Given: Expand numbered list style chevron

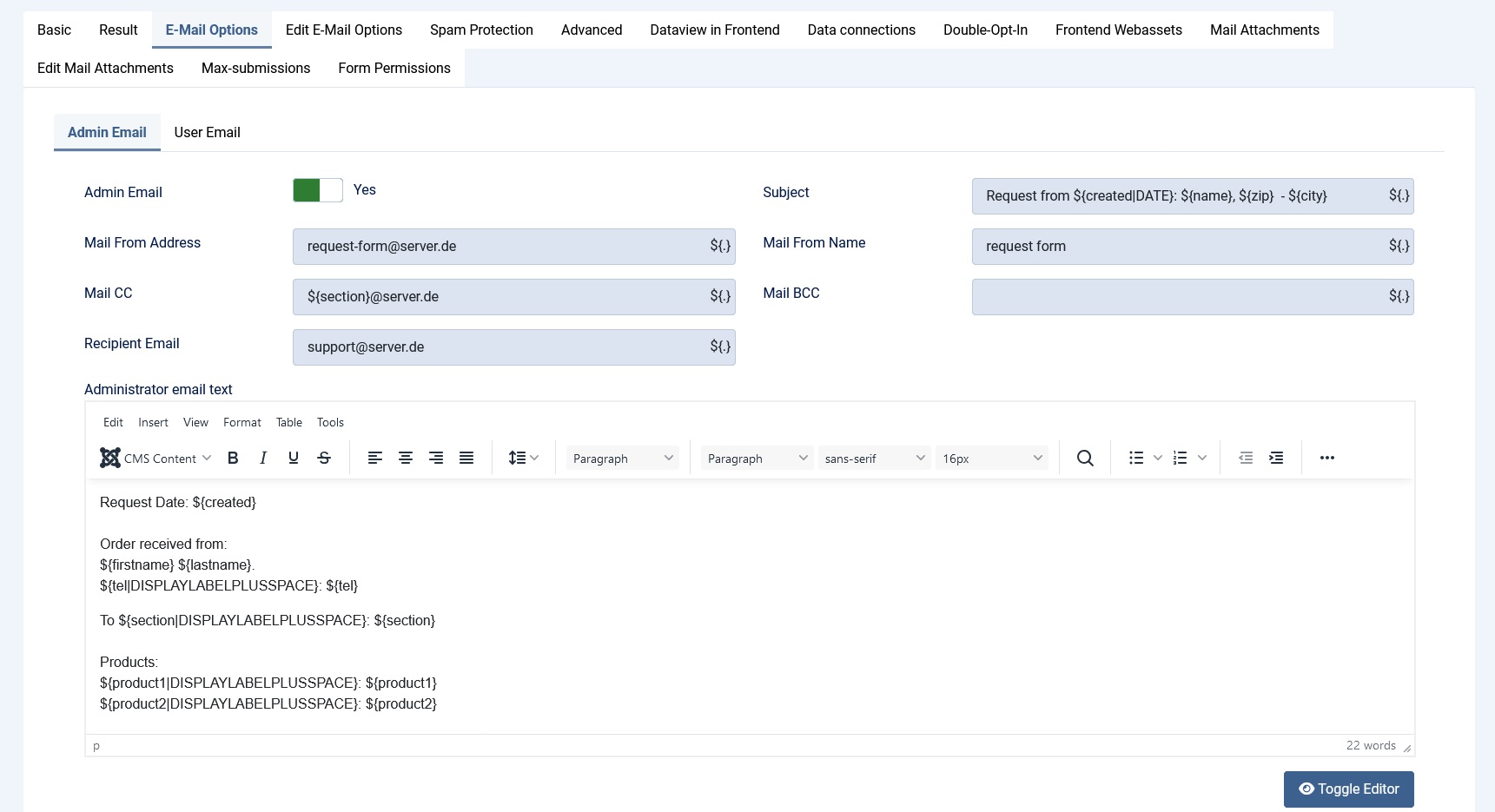Looking at the screenshot, I should (x=1201, y=458).
